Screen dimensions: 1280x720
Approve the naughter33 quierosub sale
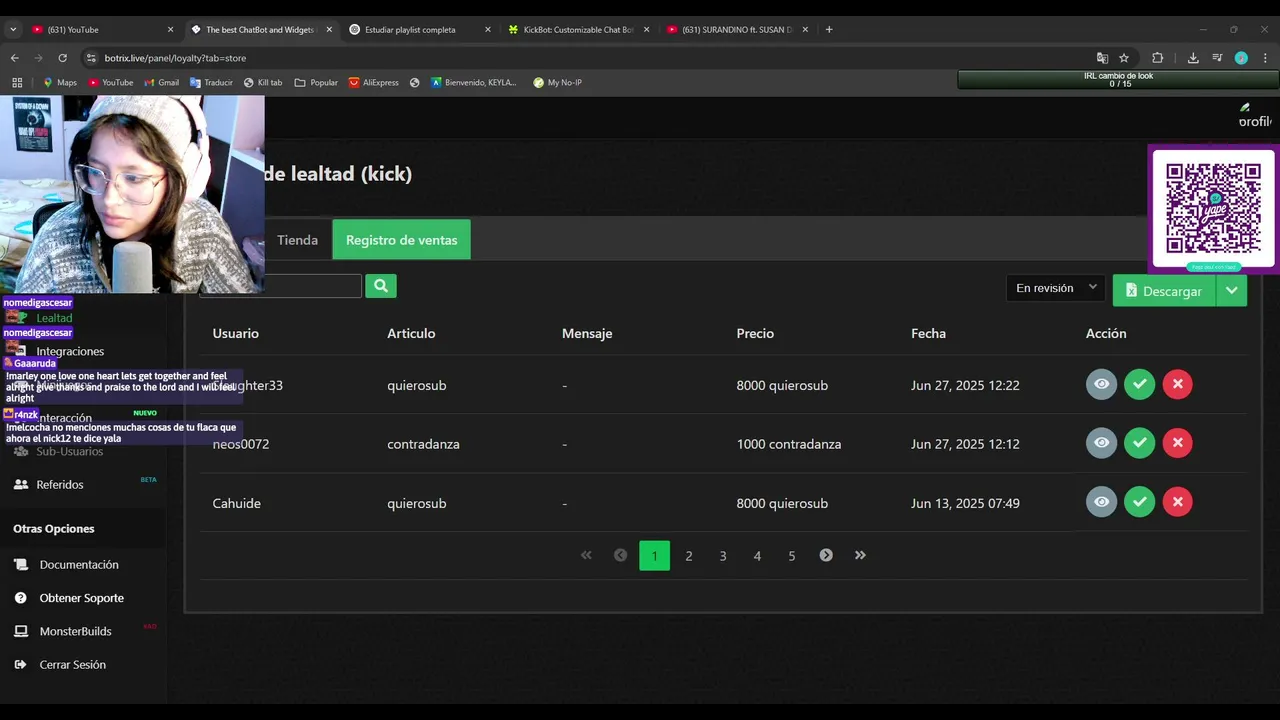[1139, 384]
